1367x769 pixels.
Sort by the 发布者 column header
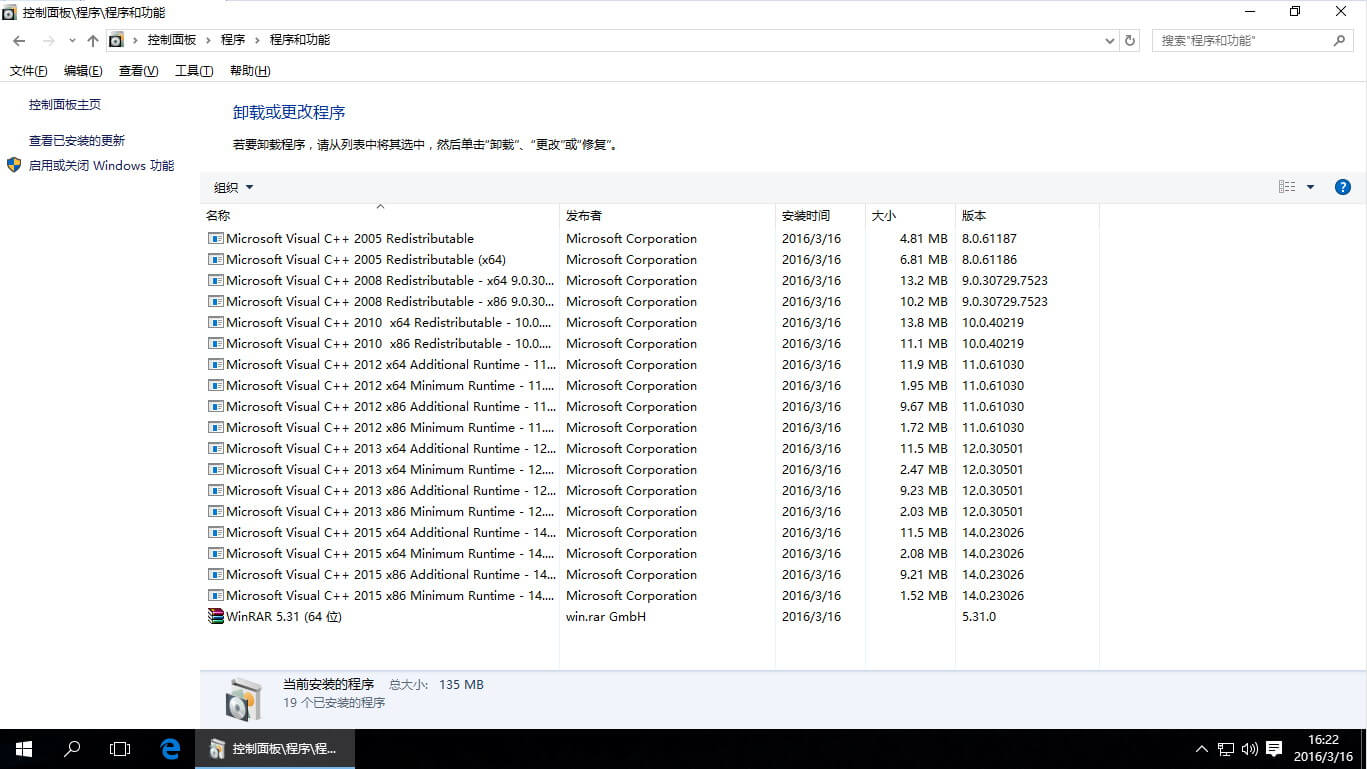[667, 216]
